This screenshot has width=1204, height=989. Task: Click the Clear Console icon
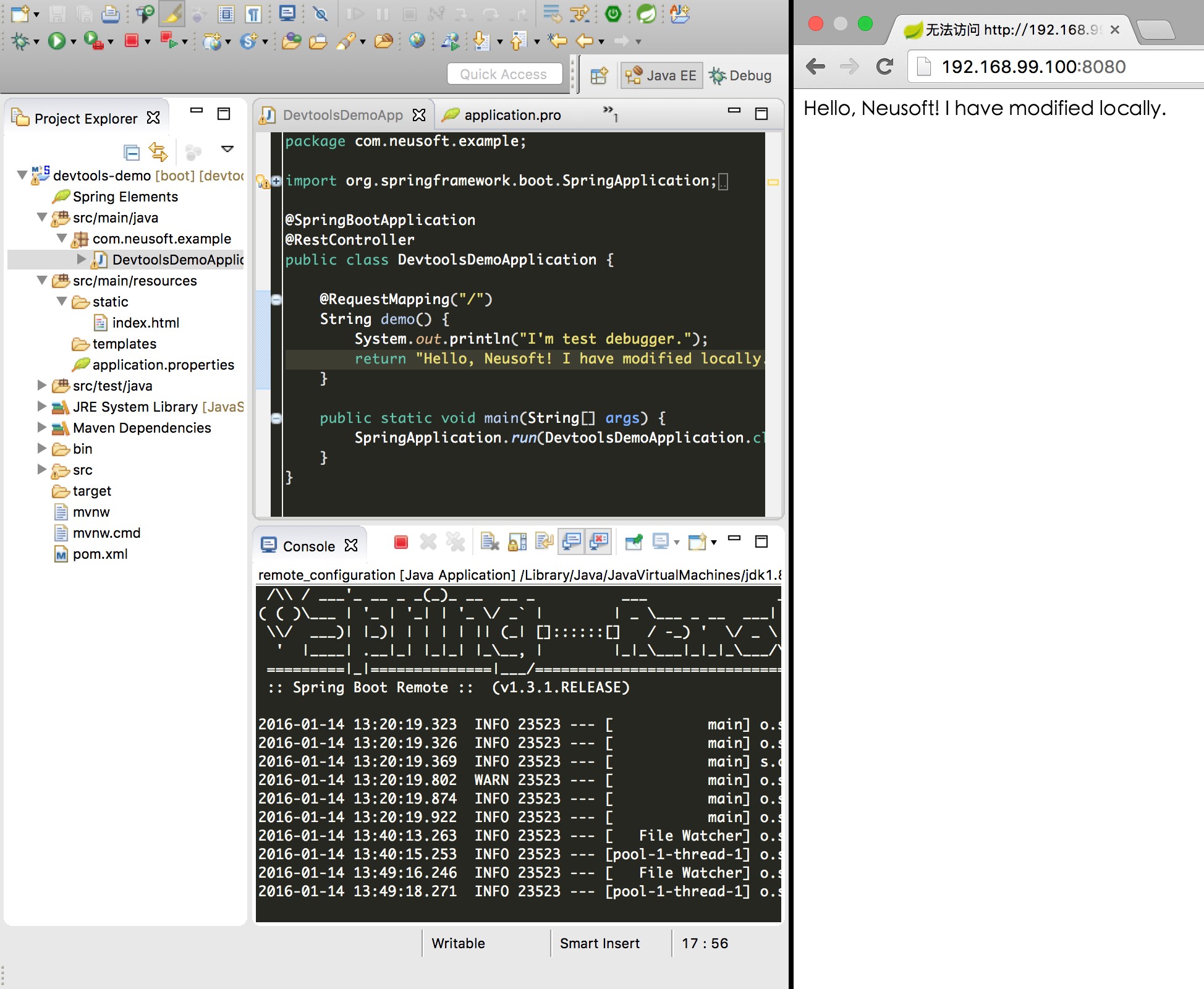(x=490, y=542)
